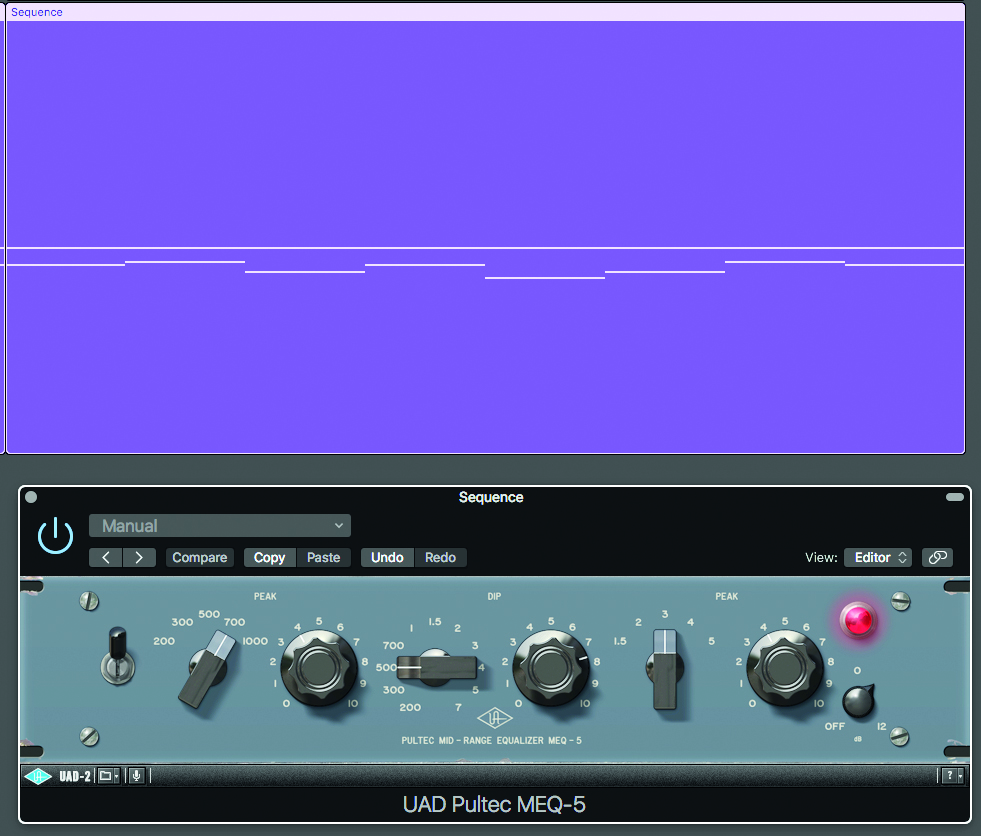Click the DIP frequency selector lever
981x836 pixels.
point(437,667)
